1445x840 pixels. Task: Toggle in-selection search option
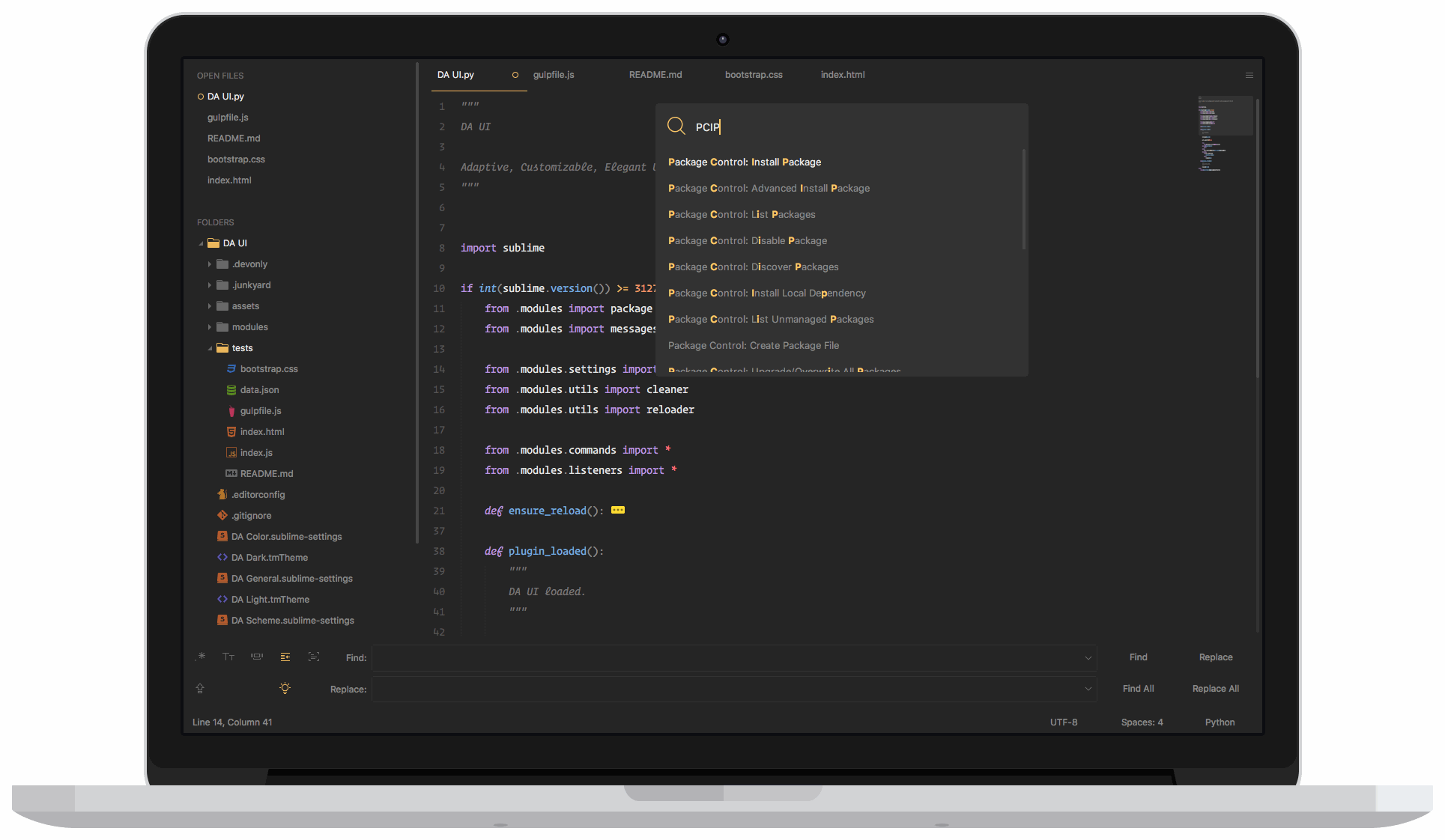314,657
